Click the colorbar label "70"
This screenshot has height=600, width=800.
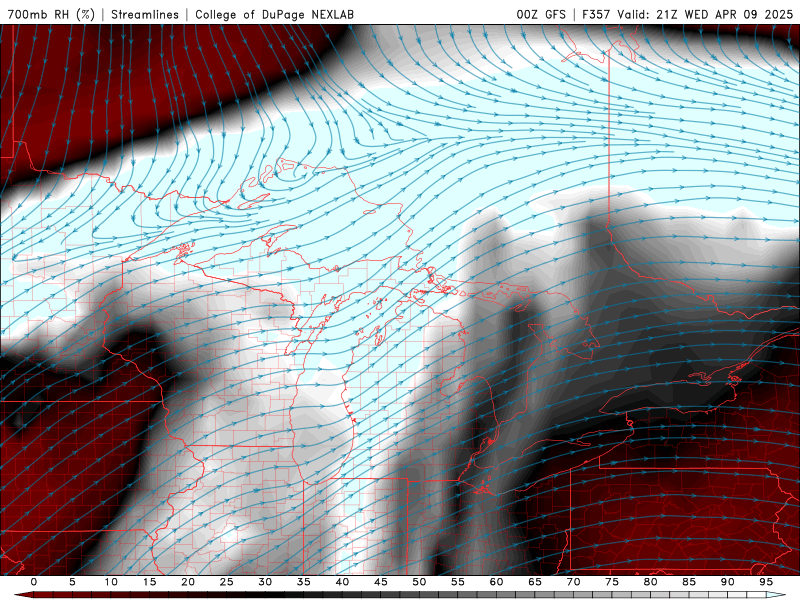point(573,582)
